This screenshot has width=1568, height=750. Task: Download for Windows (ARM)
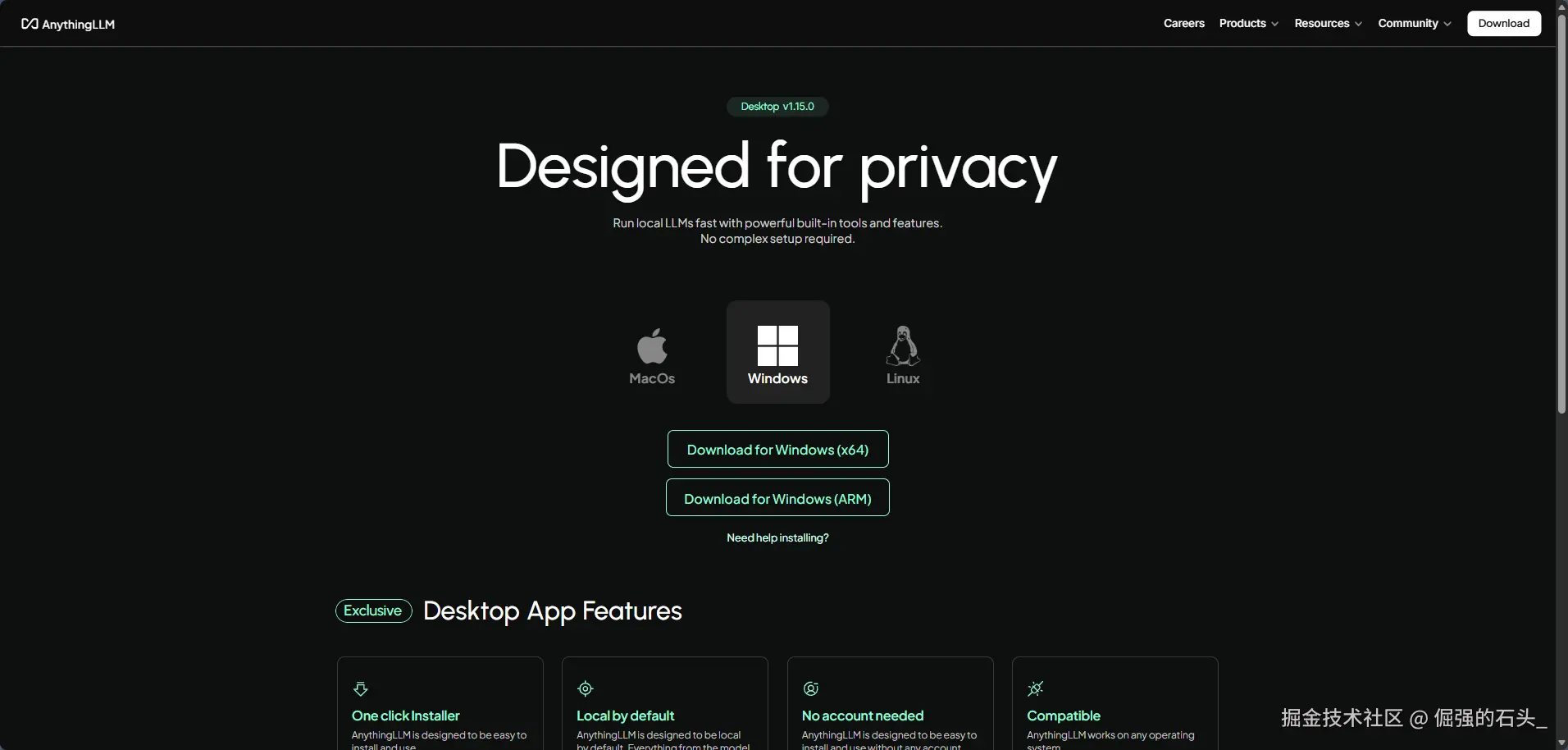777,497
